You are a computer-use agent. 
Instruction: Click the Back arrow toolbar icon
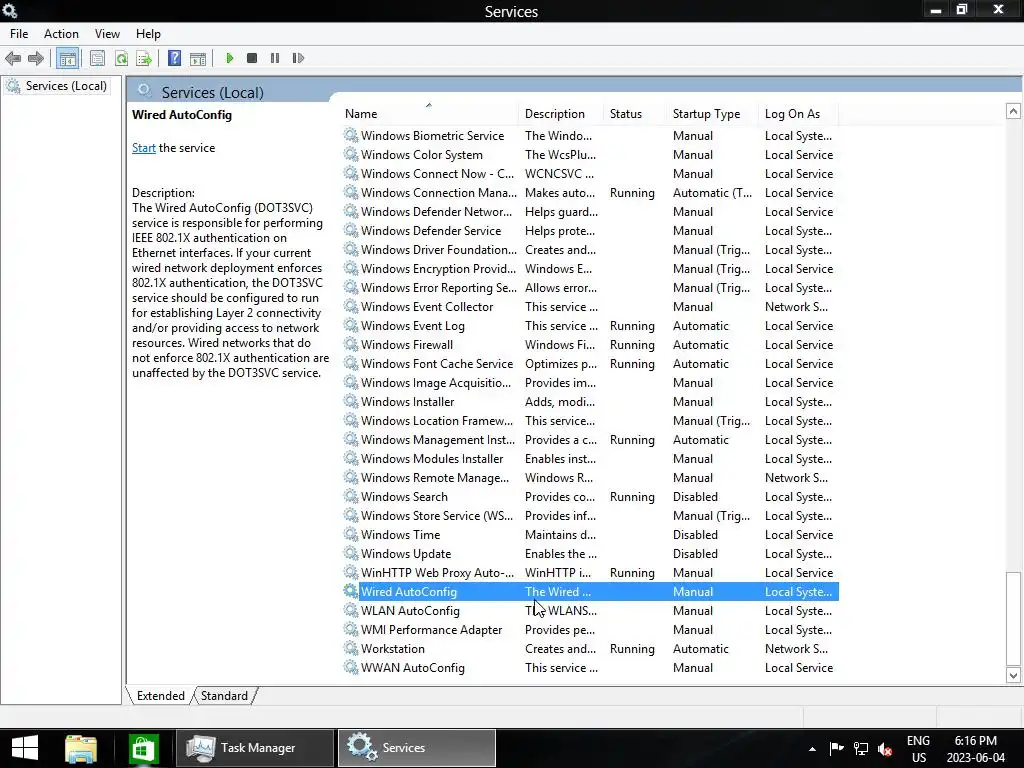[13, 58]
